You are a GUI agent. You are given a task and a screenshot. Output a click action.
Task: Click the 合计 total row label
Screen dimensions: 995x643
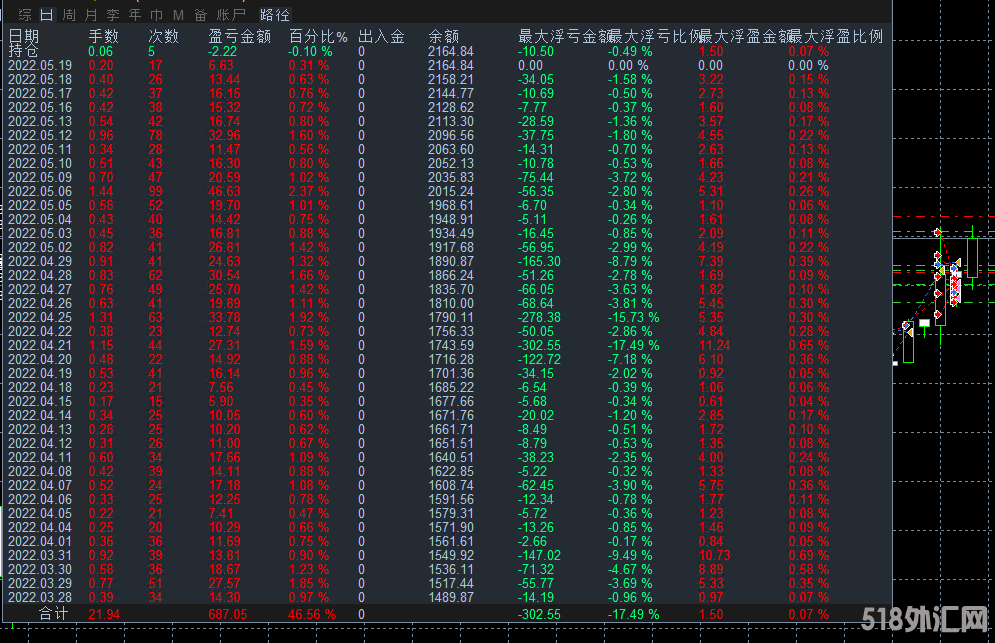[53, 614]
